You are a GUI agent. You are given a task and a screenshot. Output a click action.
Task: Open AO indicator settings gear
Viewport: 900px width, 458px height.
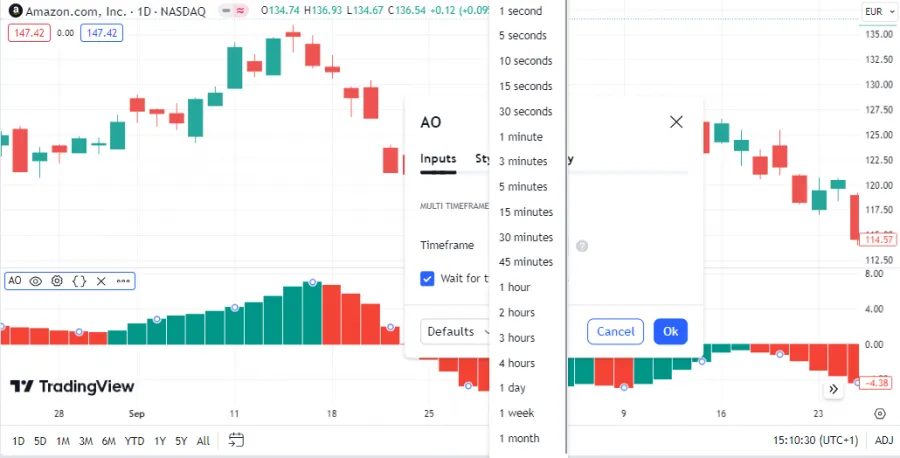pyautogui.click(x=57, y=281)
